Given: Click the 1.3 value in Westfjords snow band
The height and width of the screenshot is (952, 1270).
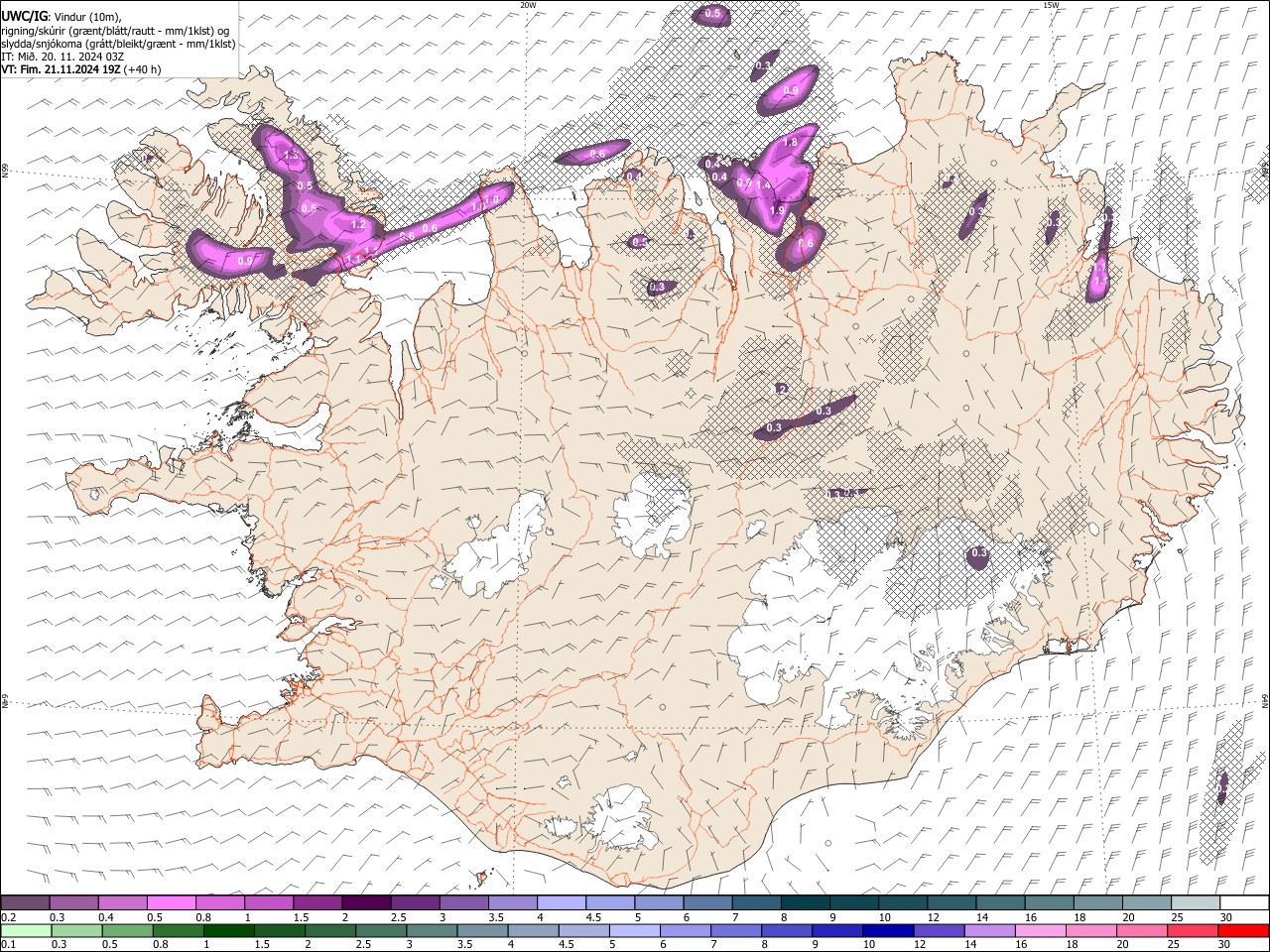Looking at the screenshot, I should pos(291,156).
